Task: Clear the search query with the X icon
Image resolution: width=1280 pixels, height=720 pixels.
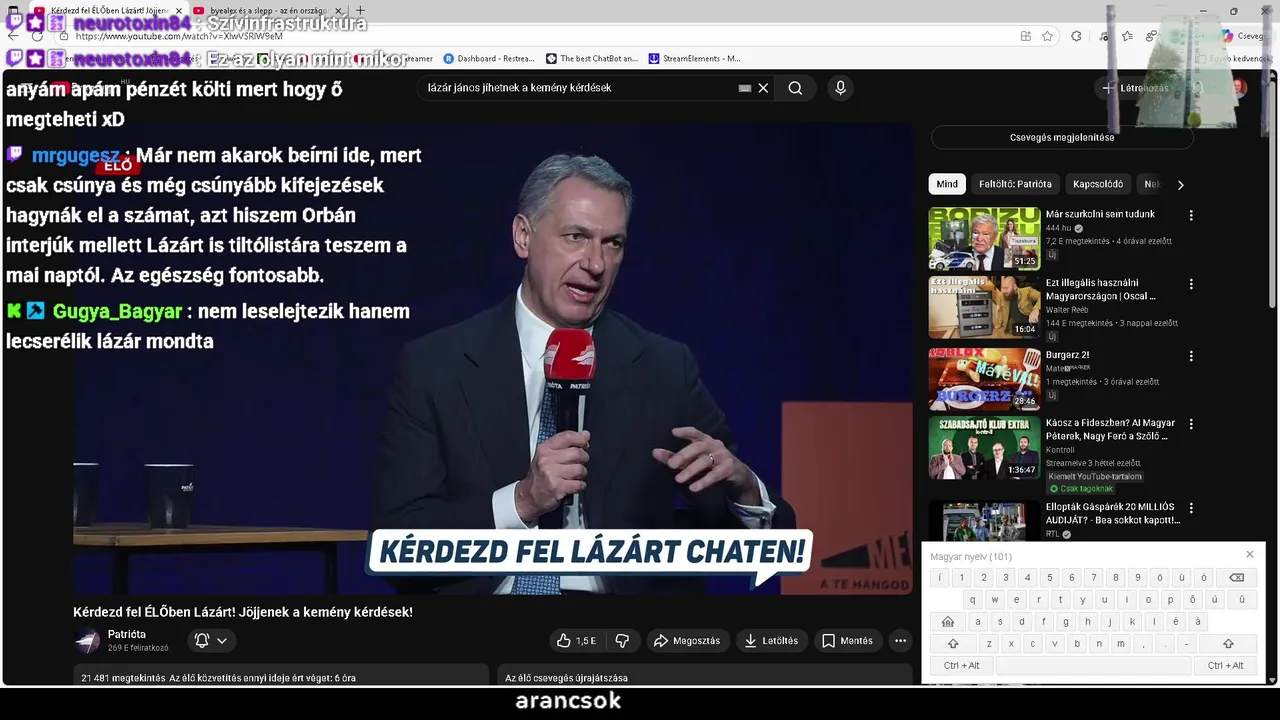Action: (x=763, y=88)
